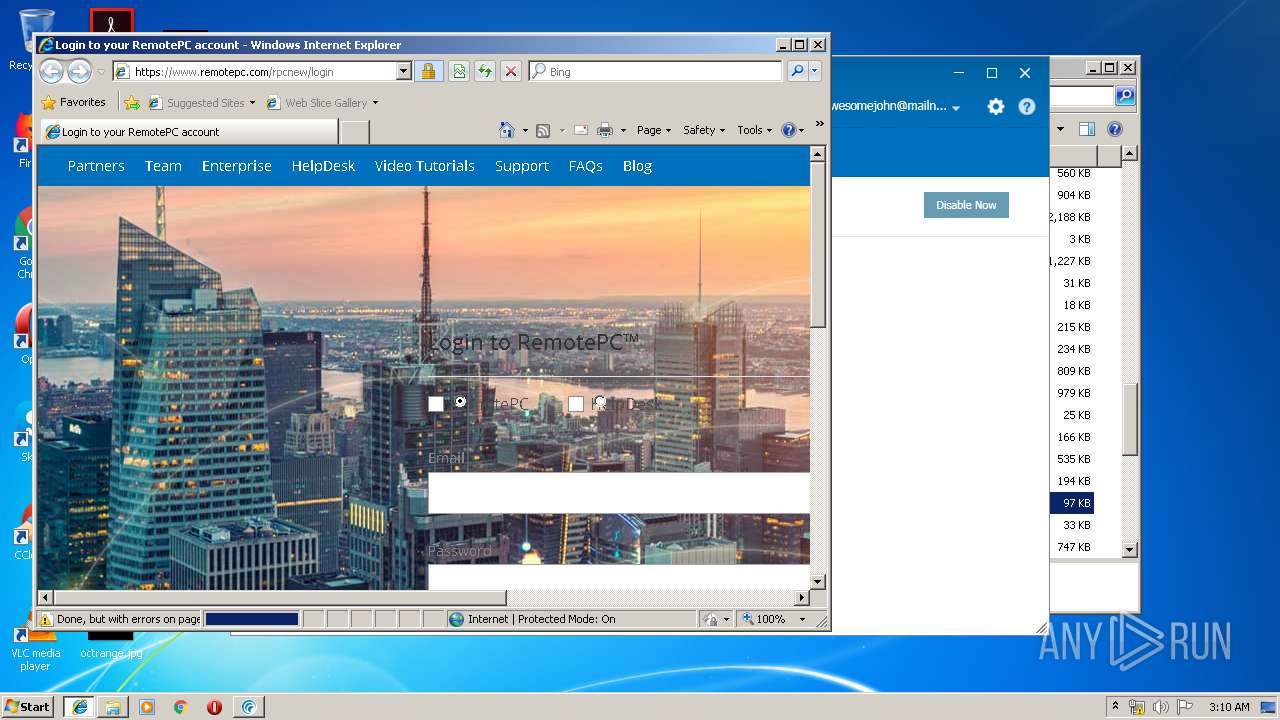Add page to Favorites bar icon
The height and width of the screenshot is (720, 1280).
131,102
